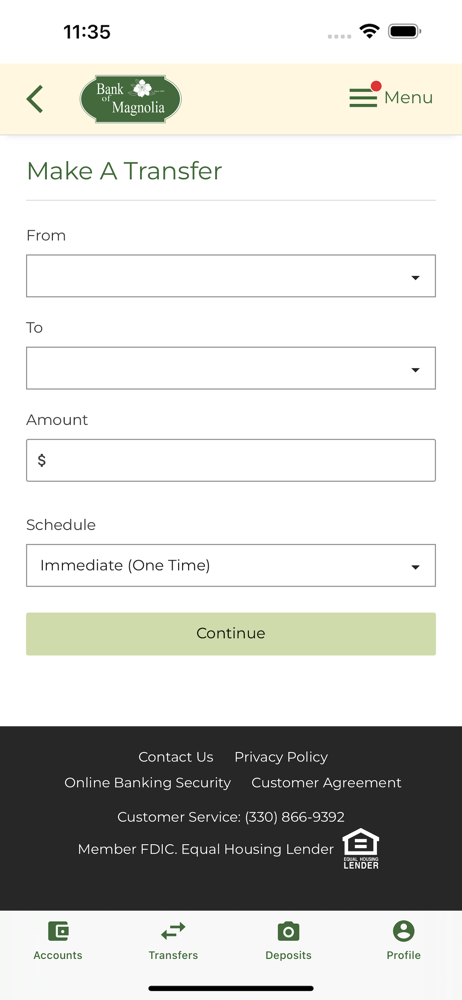The image size is (462, 1000).
Task: Tap the Menu text label
Action: 408,98
